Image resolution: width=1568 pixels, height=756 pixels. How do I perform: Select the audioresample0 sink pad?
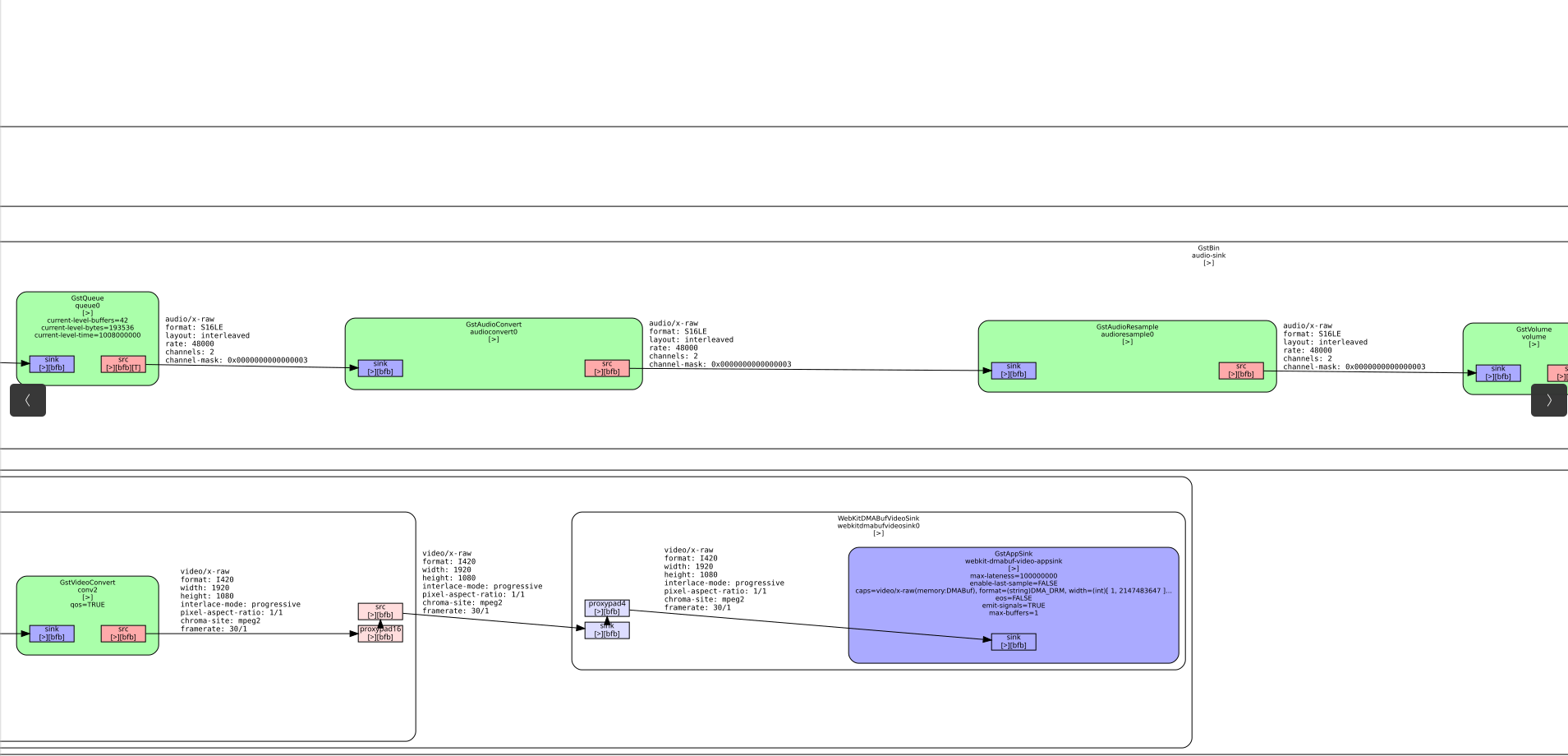[x=1014, y=371]
